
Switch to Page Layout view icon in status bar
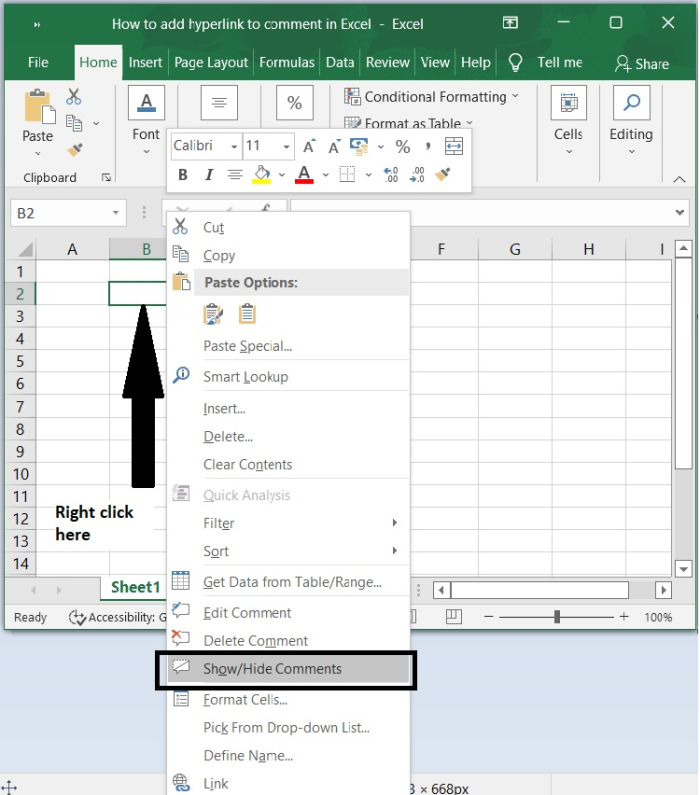454,617
